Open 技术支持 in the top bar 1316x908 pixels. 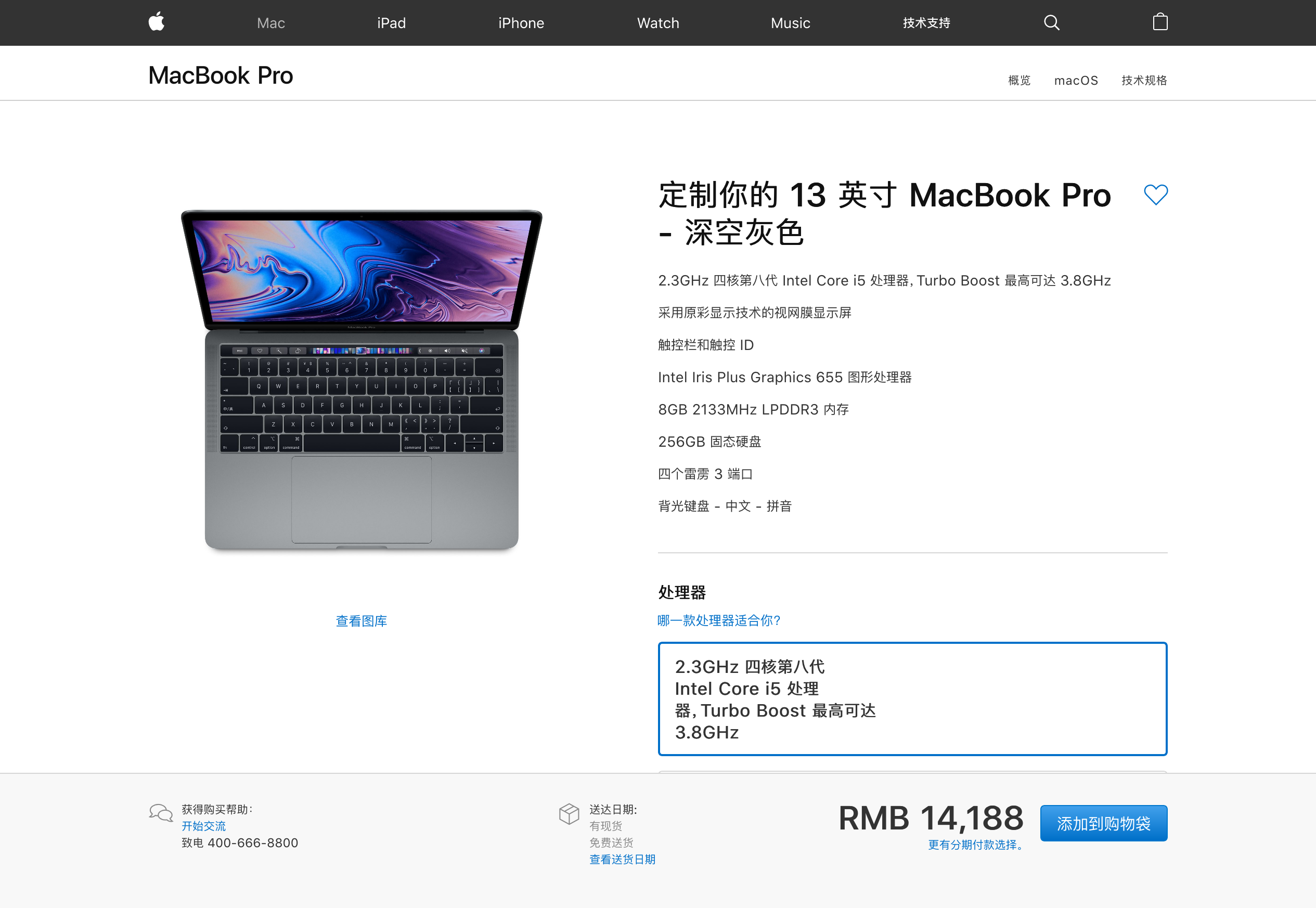click(x=926, y=23)
